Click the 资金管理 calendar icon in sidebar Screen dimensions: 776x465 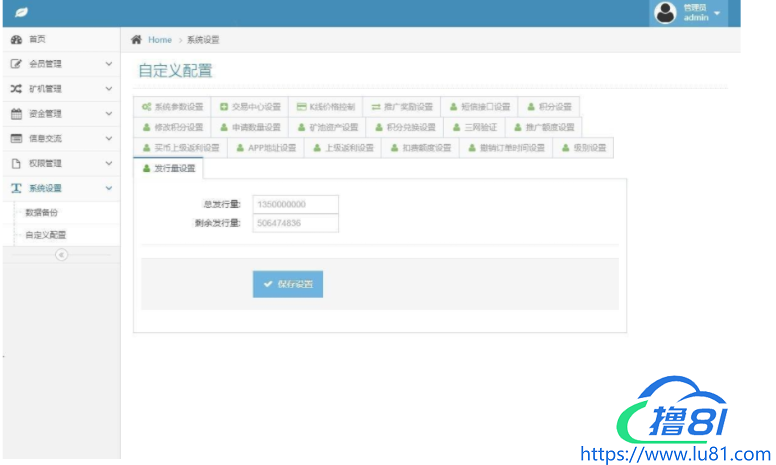point(16,114)
